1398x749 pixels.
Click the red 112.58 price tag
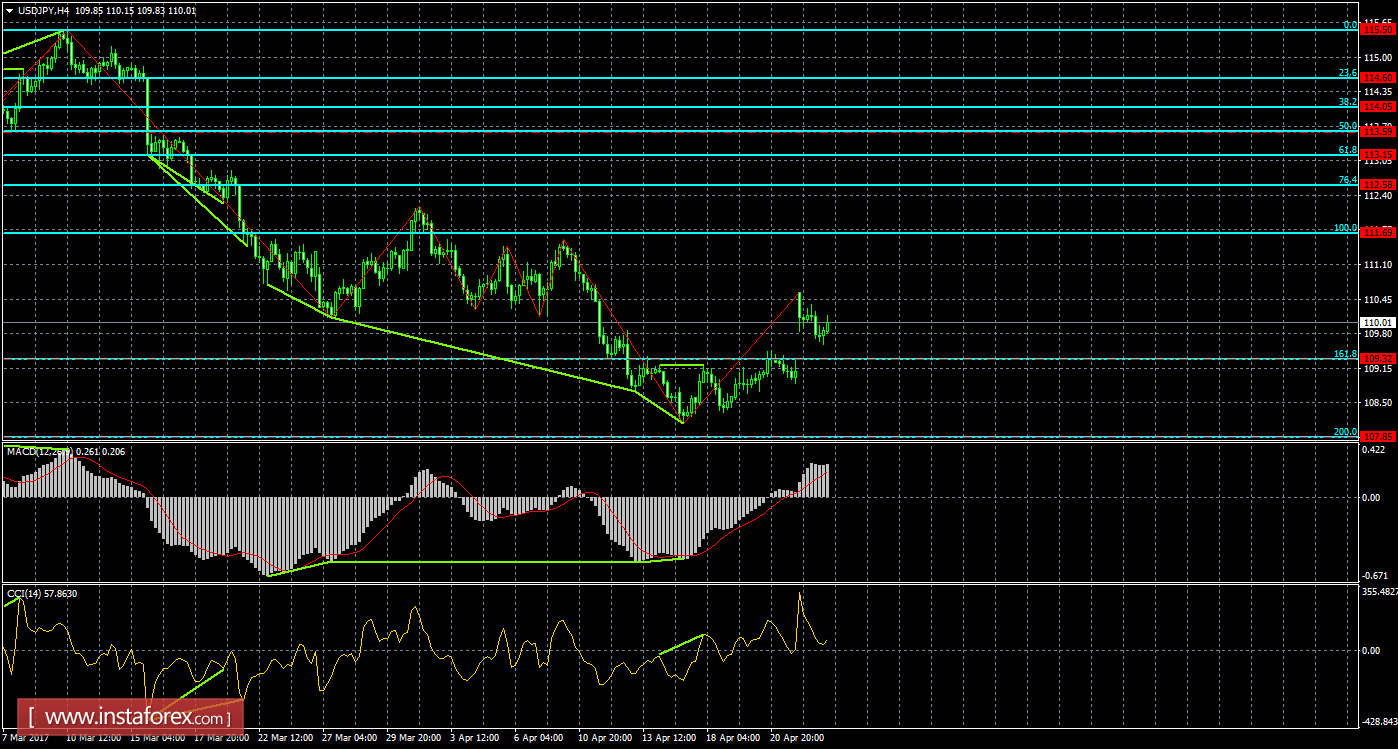coord(1378,184)
